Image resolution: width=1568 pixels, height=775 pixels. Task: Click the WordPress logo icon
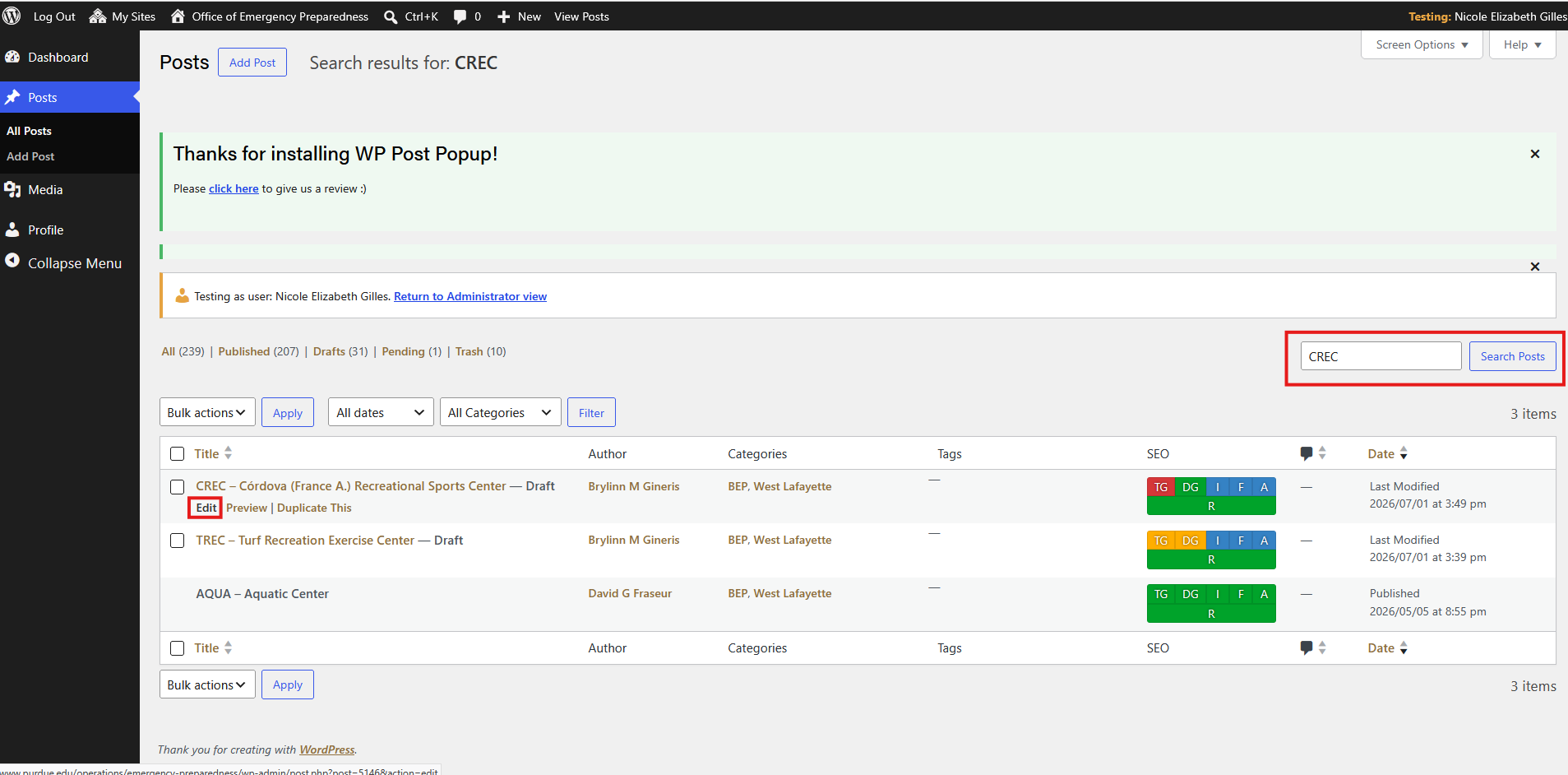click(12, 16)
